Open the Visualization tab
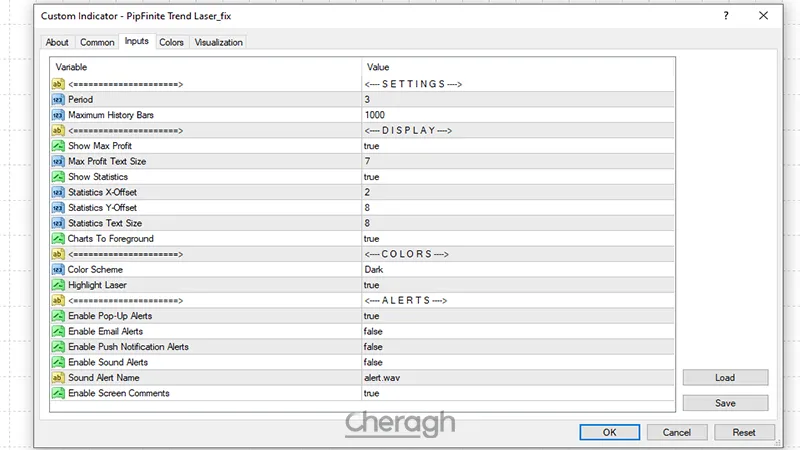This screenshot has height=450, width=800. tap(218, 42)
